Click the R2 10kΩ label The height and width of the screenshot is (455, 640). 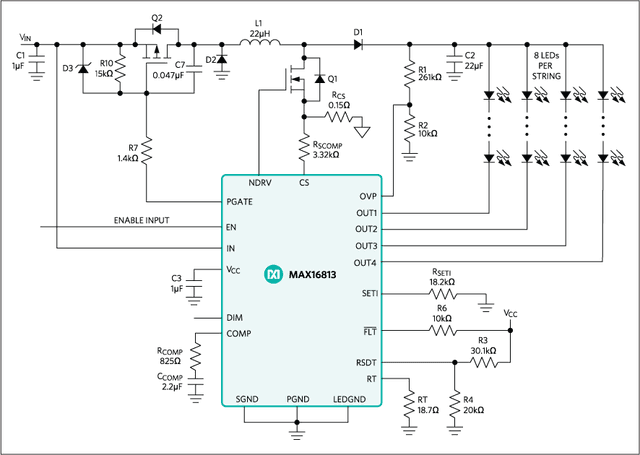pos(427,129)
